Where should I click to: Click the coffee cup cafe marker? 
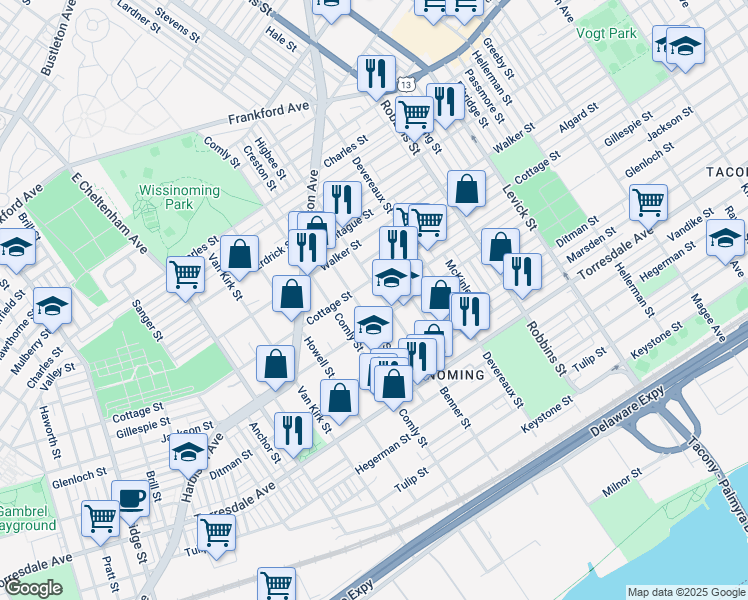130,496
